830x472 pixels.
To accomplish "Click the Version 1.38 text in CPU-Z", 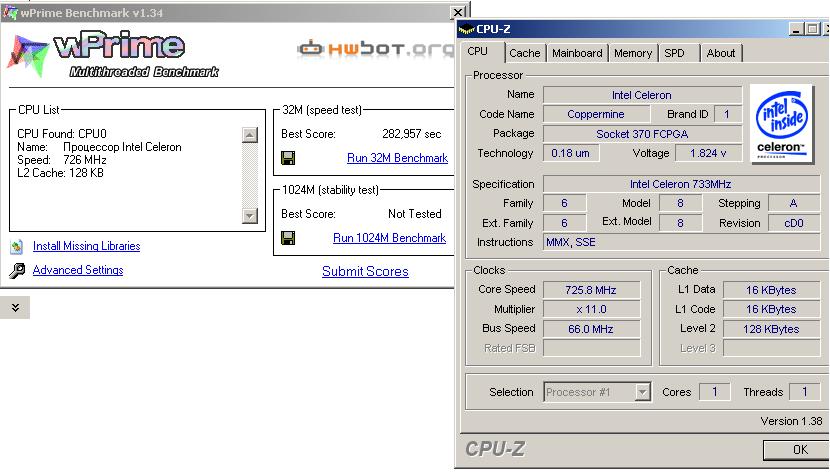I will [x=791, y=421].
